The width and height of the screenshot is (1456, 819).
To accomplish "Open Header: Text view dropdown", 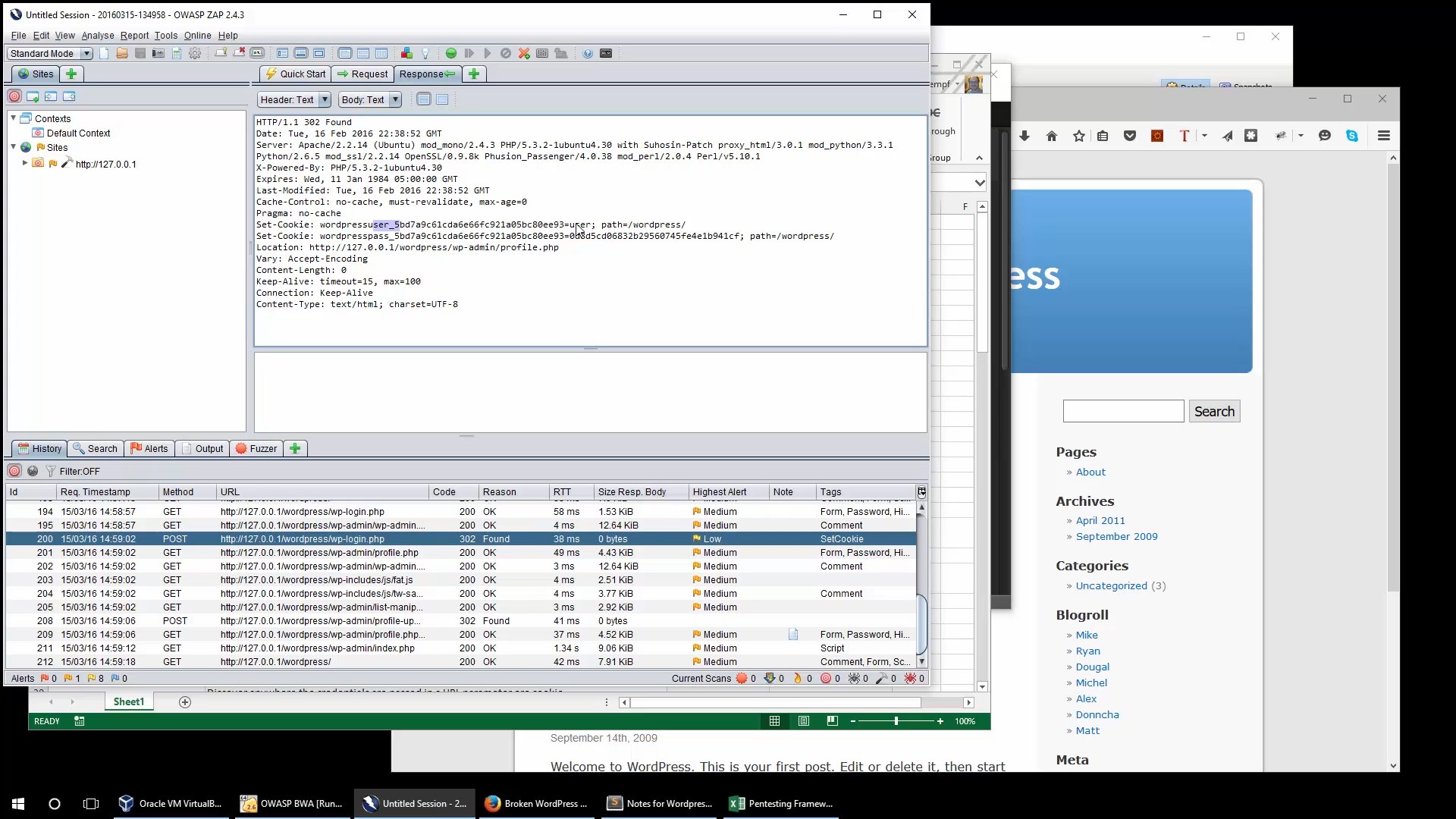I will (x=294, y=99).
